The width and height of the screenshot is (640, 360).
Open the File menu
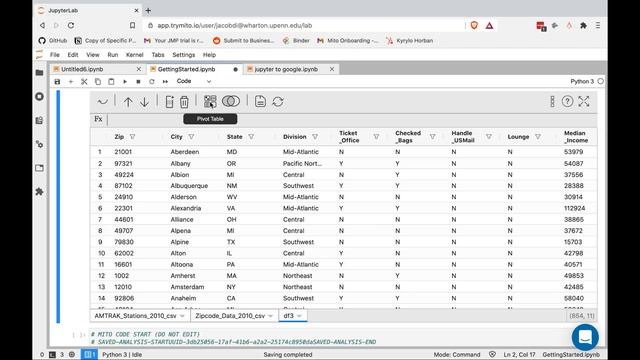pyautogui.click(x=55, y=55)
